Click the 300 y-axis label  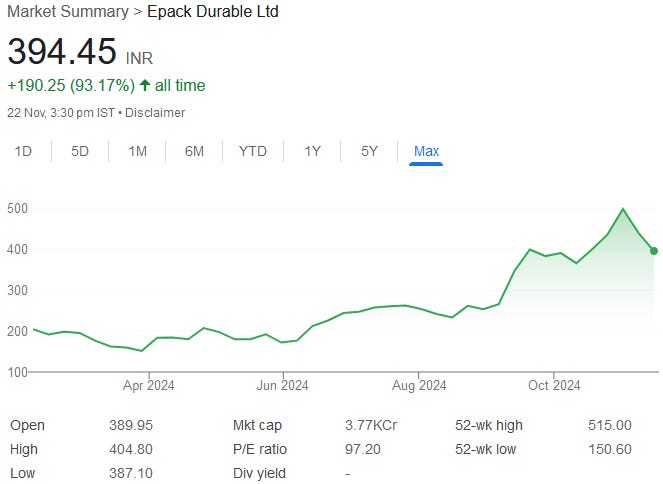[x=17, y=290]
